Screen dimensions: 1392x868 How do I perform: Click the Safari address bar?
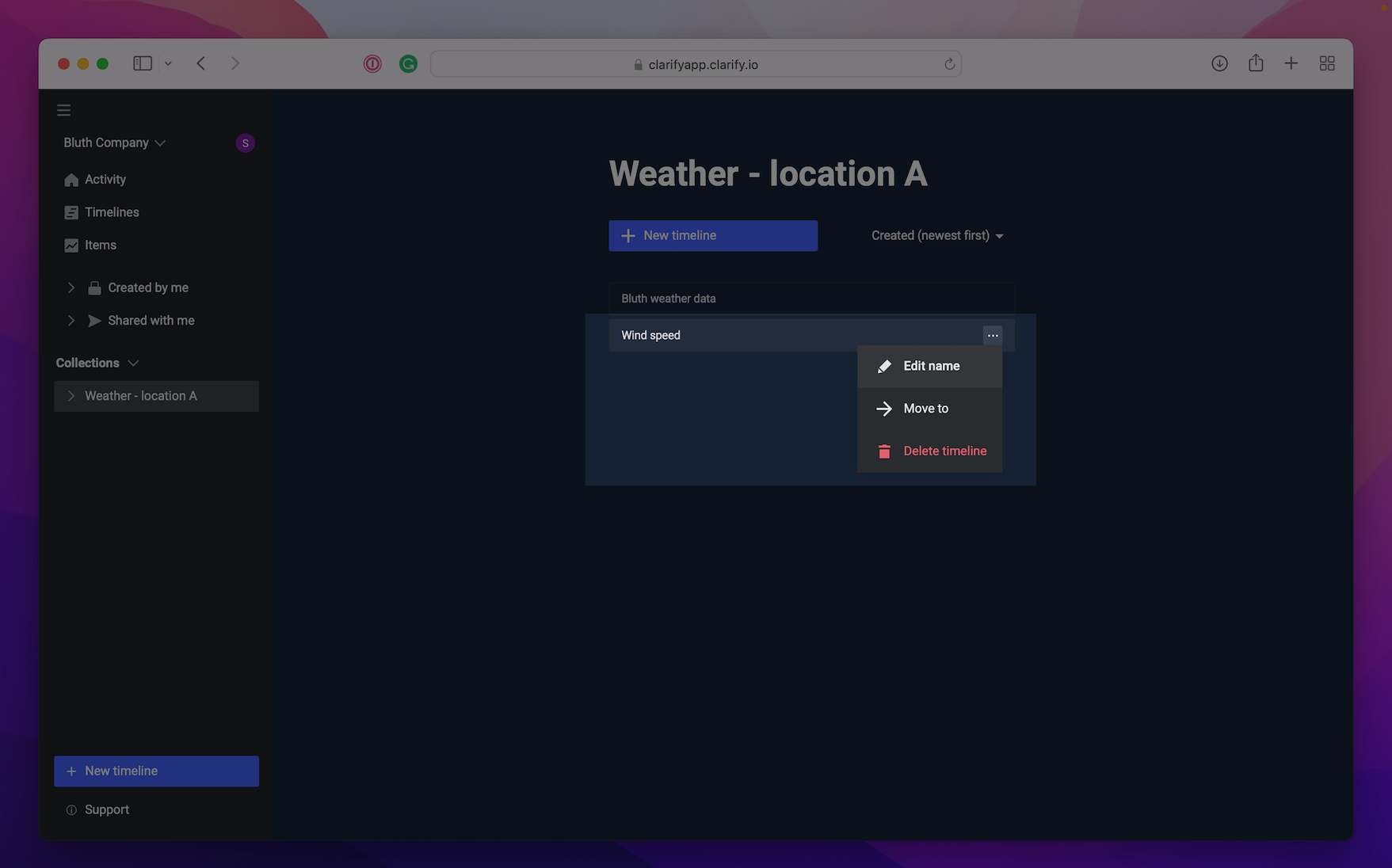[696, 64]
